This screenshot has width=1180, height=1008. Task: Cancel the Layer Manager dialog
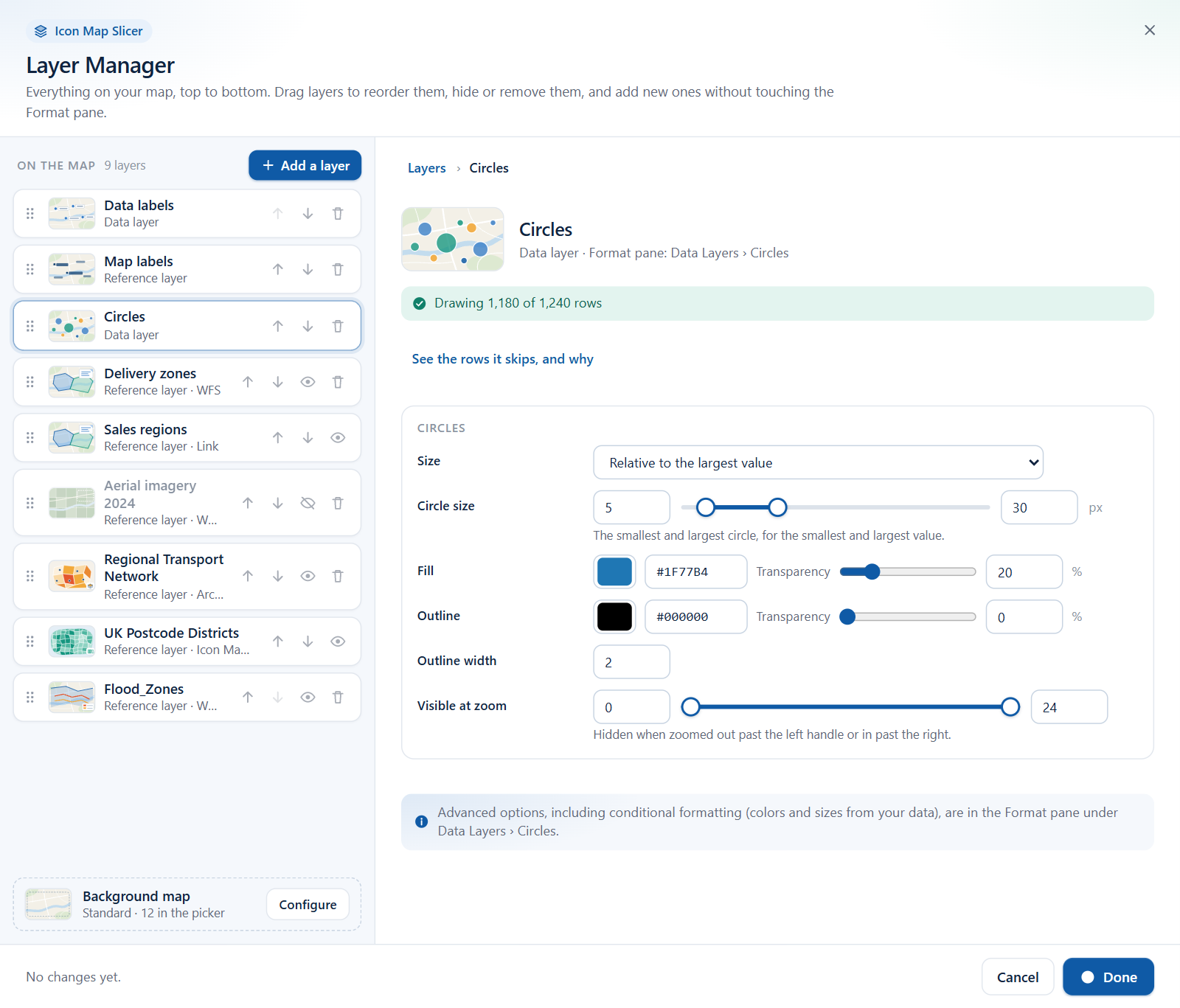point(1018,977)
